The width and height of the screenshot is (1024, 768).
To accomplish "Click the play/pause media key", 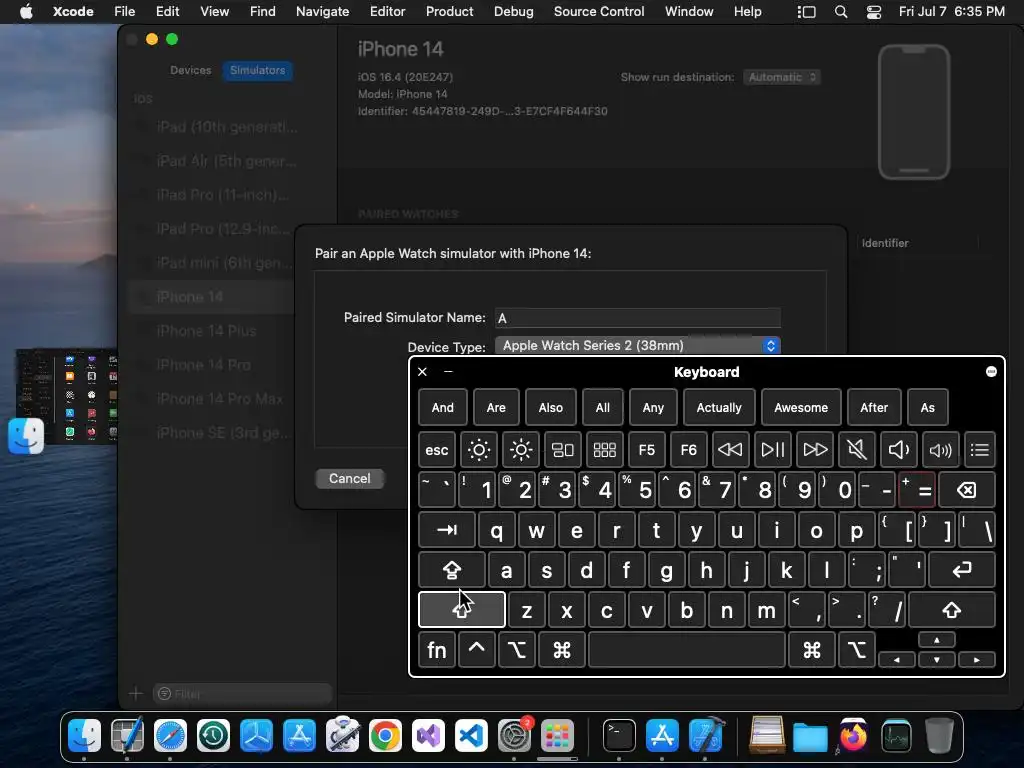I will [x=773, y=450].
